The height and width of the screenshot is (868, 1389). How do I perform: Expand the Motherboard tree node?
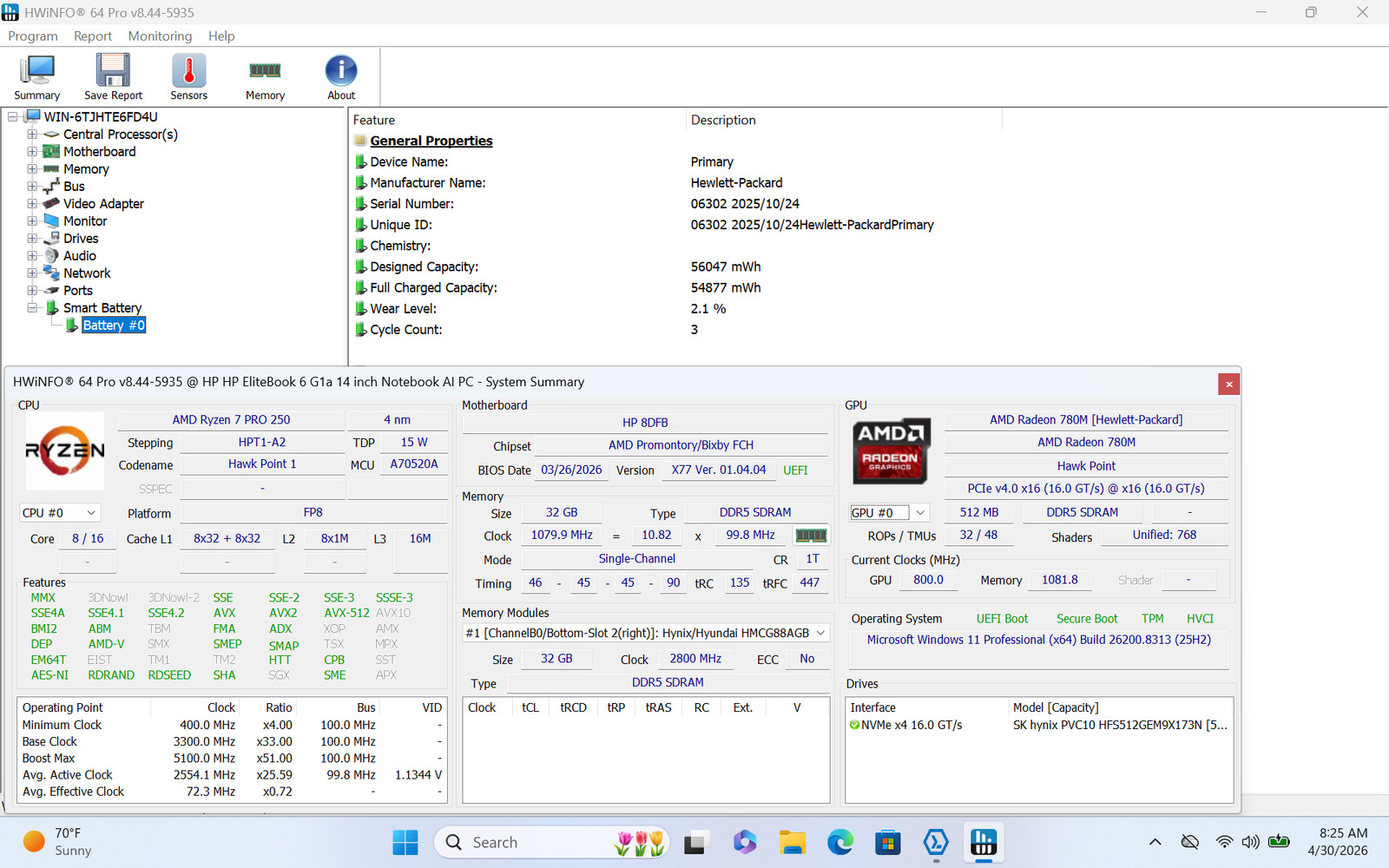[32, 152]
